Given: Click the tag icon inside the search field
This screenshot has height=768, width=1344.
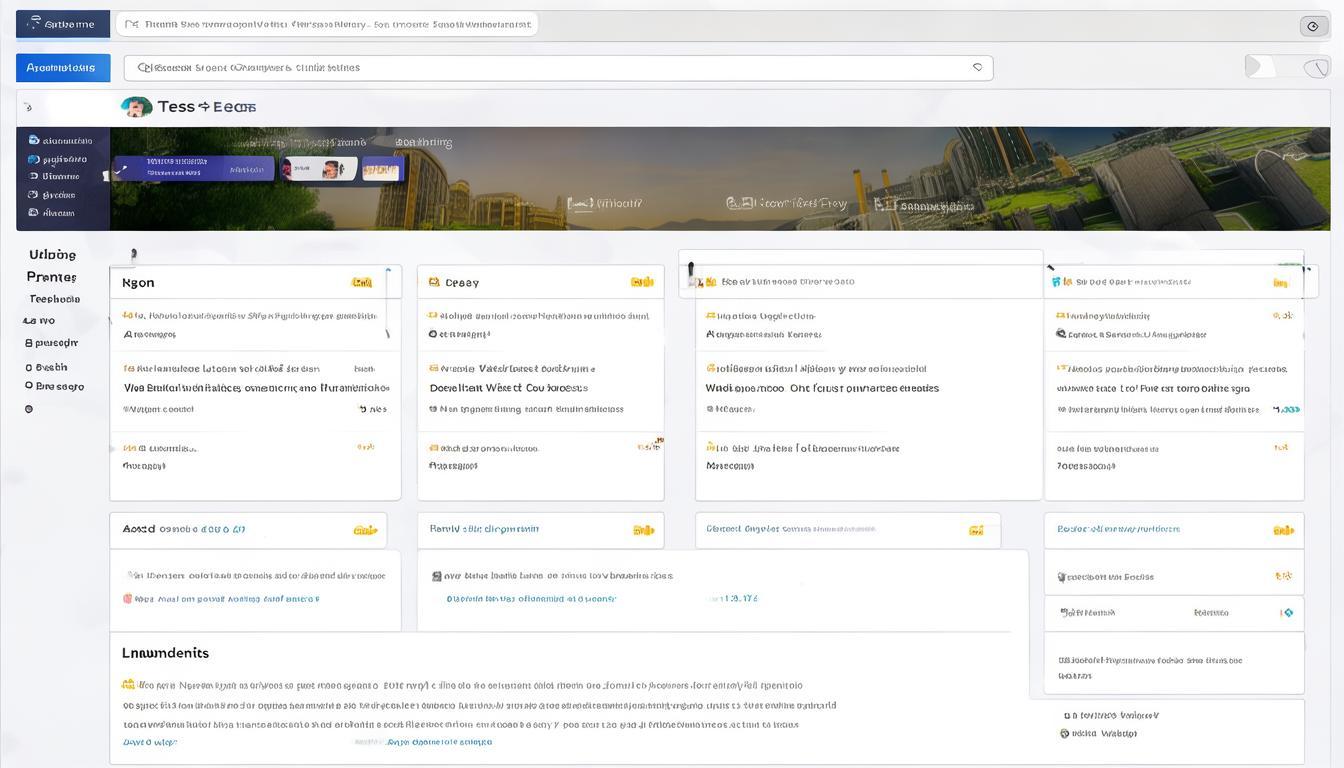Looking at the screenshot, I should [x=977, y=68].
